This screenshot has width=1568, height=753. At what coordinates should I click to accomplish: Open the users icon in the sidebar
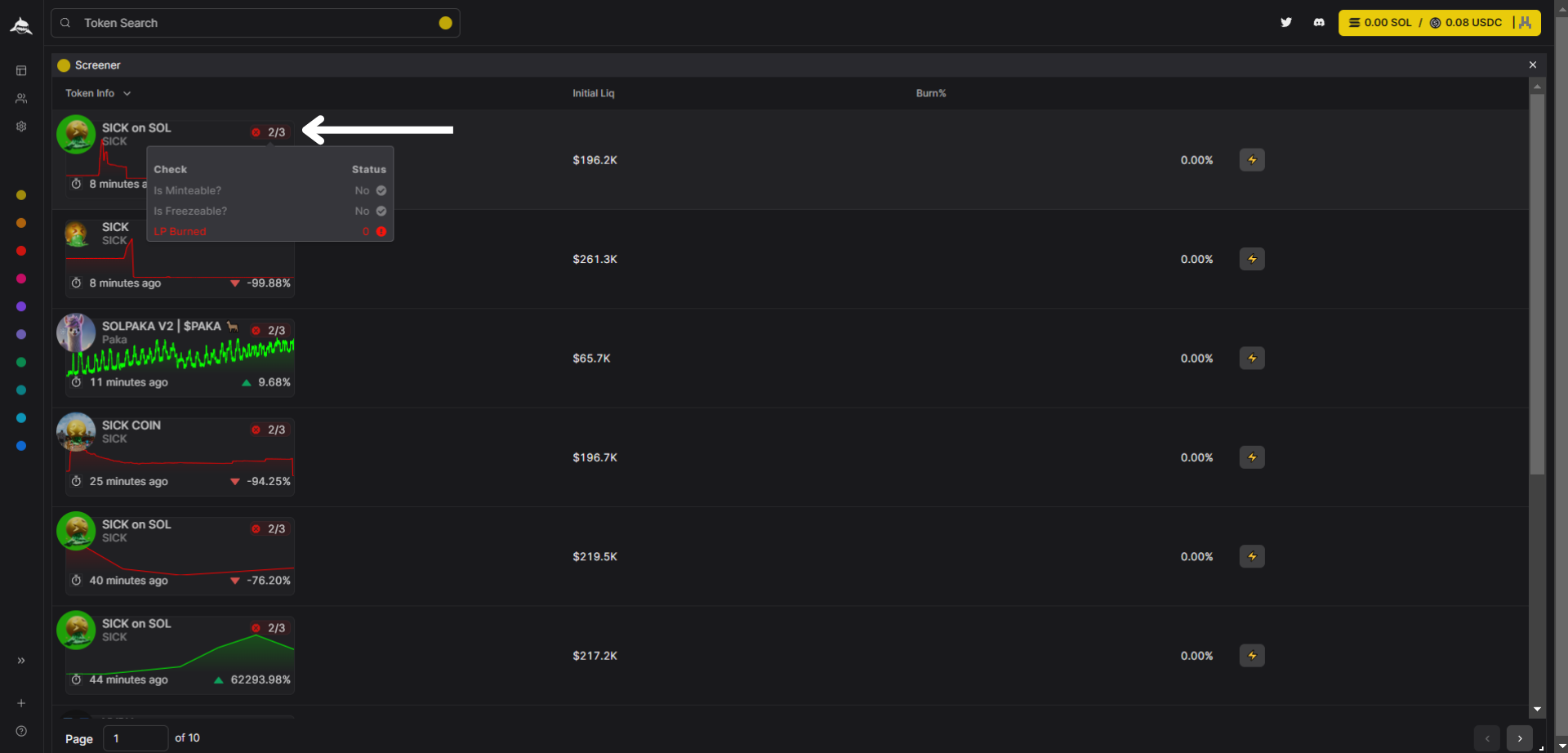(21, 99)
